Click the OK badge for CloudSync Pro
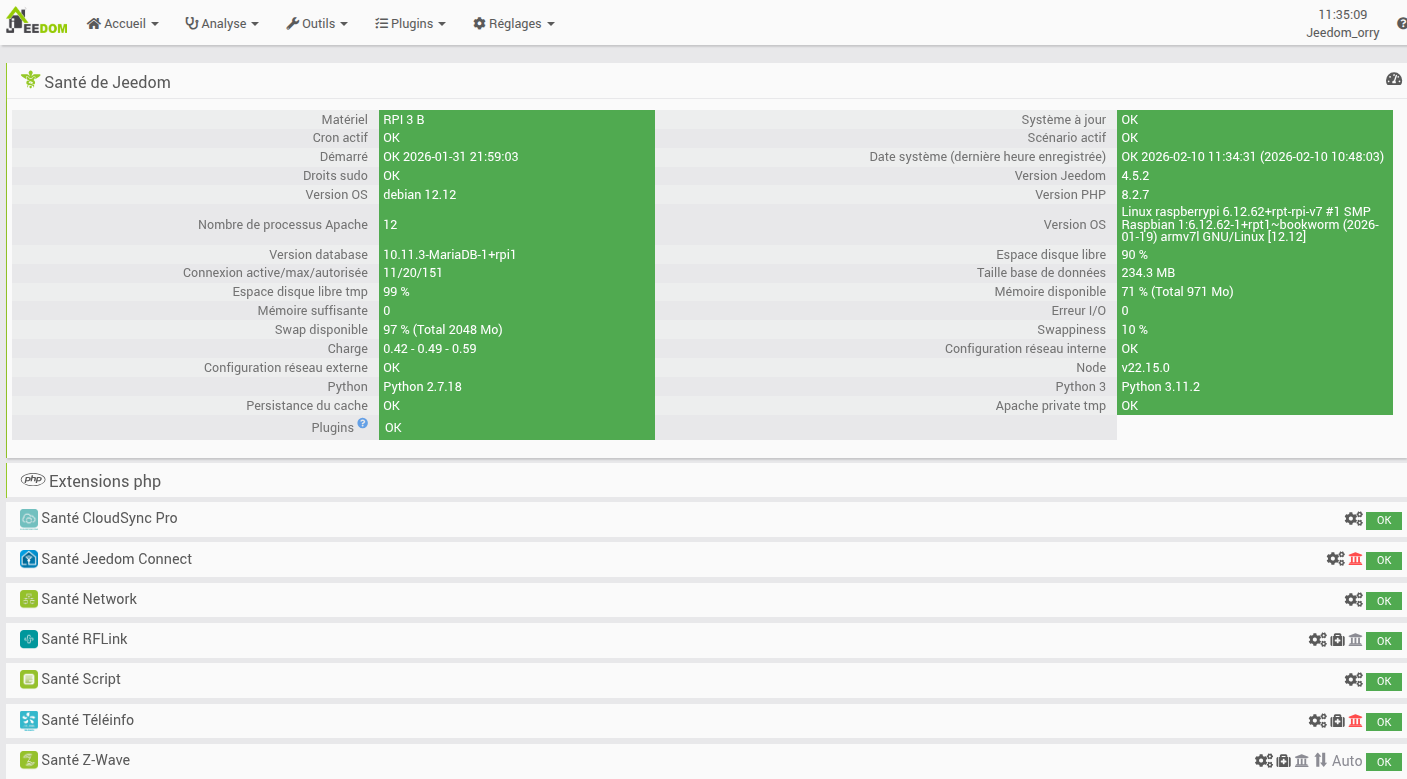 tap(1384, 520)
